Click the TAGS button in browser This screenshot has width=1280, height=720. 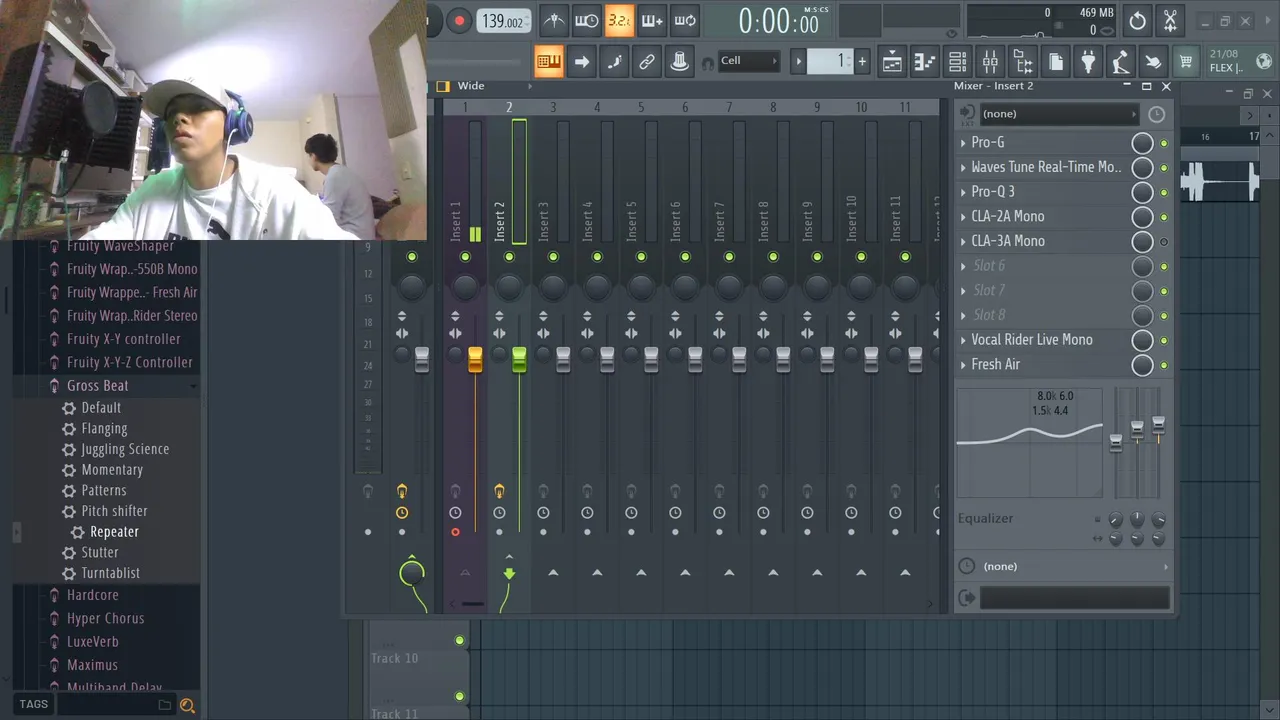coord(33,704)
